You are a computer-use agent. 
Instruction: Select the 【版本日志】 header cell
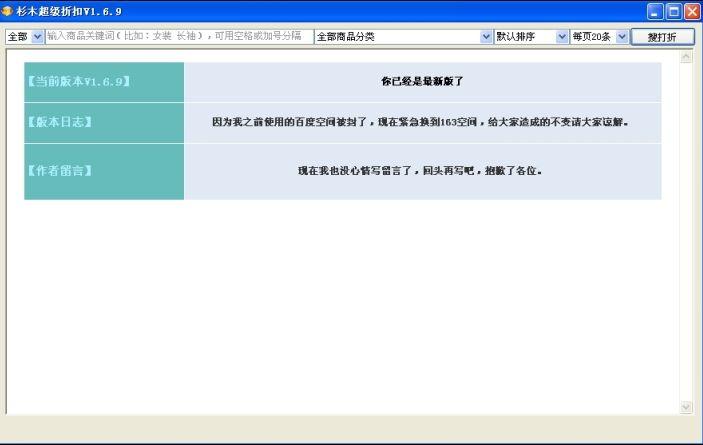pyautogui.click(x=104, y=122)
